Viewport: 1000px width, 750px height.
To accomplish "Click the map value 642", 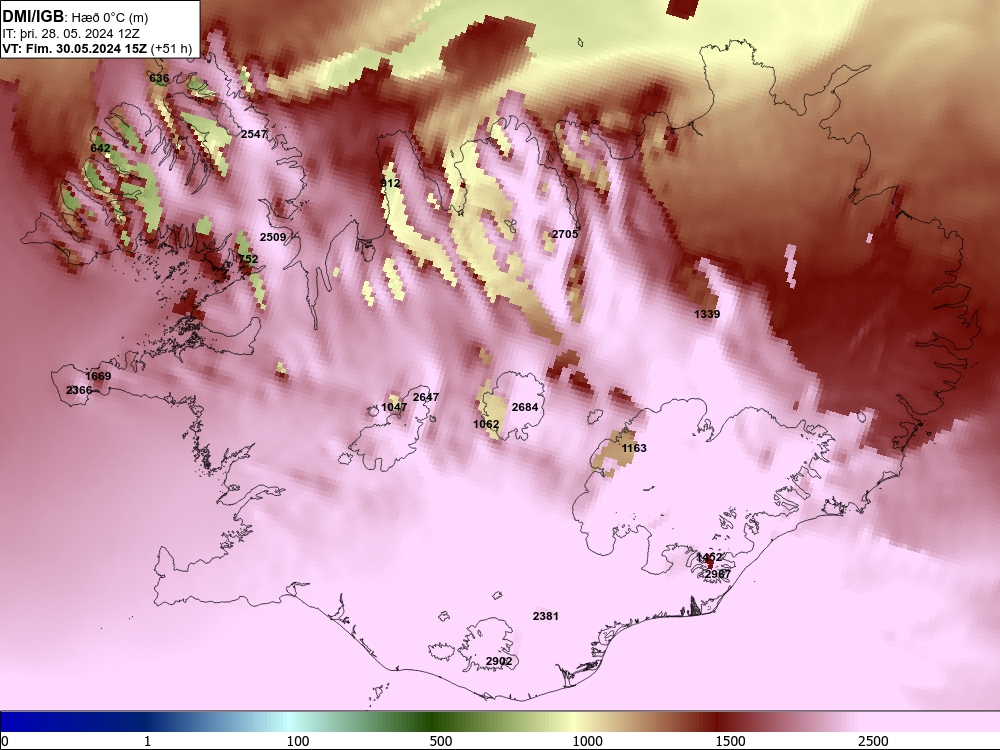I will point(100,148).
